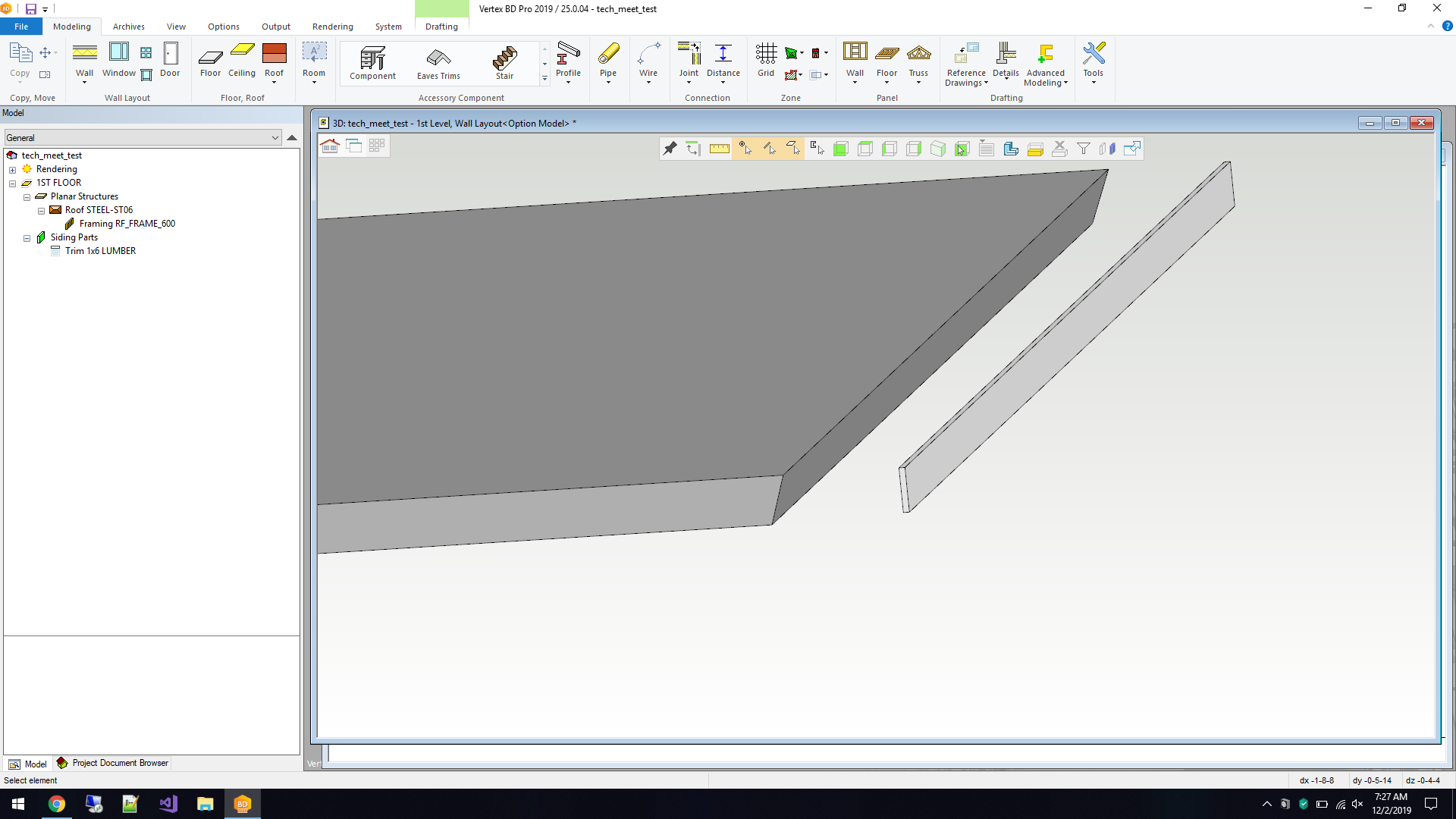Select the yellow ruler measure tool
Viewport: 1456px width, 819px height.
pos(719,149)
